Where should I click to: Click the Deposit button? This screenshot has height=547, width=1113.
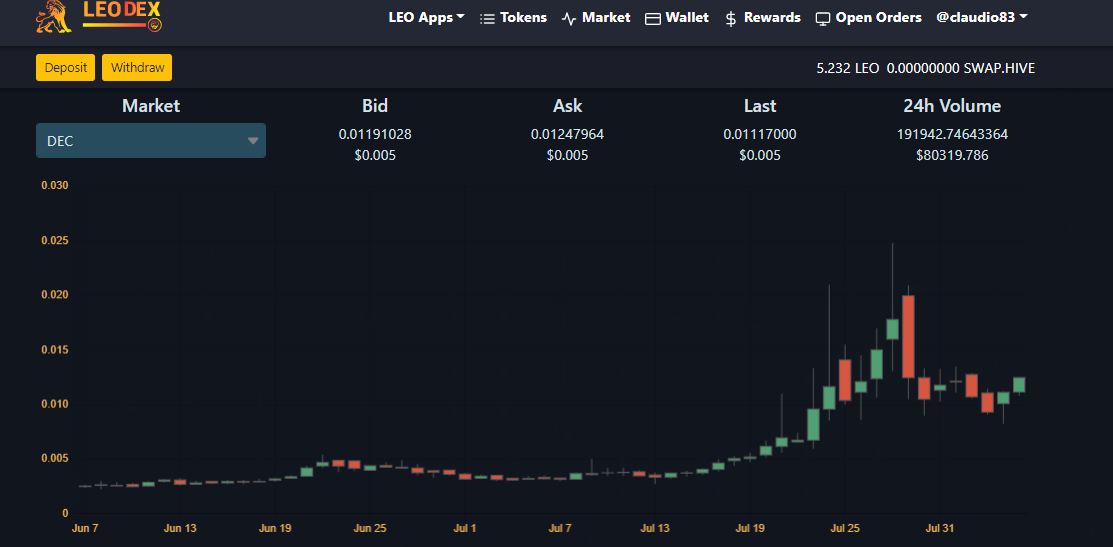65,68
